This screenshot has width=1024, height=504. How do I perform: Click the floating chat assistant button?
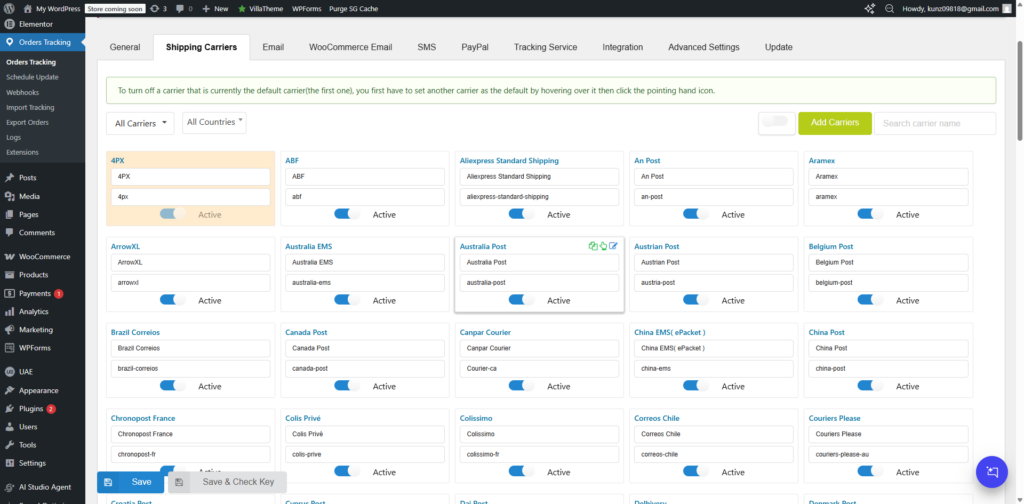point(992,471)
